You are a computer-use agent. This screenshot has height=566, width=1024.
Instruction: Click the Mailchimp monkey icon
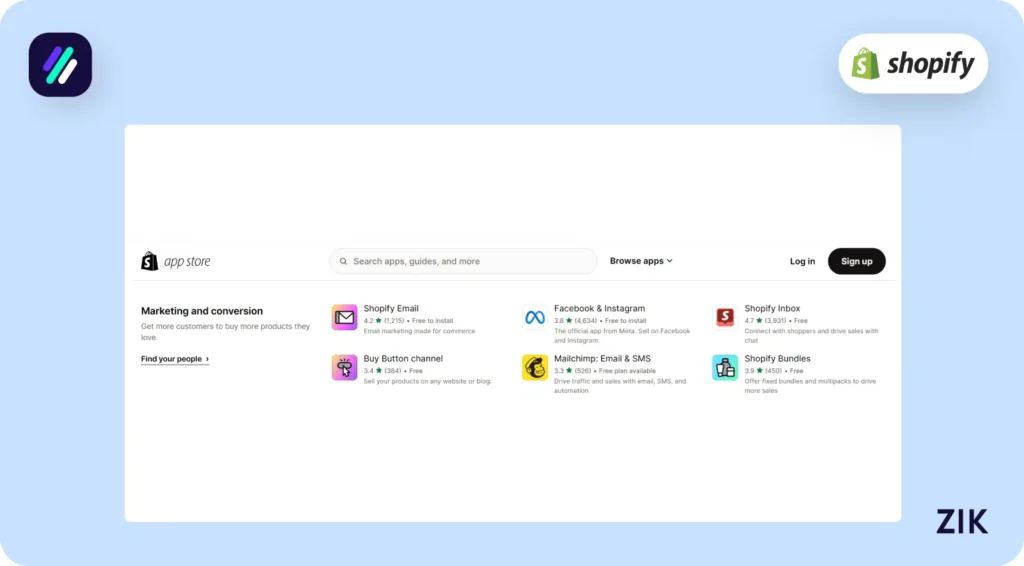(535, 368)
